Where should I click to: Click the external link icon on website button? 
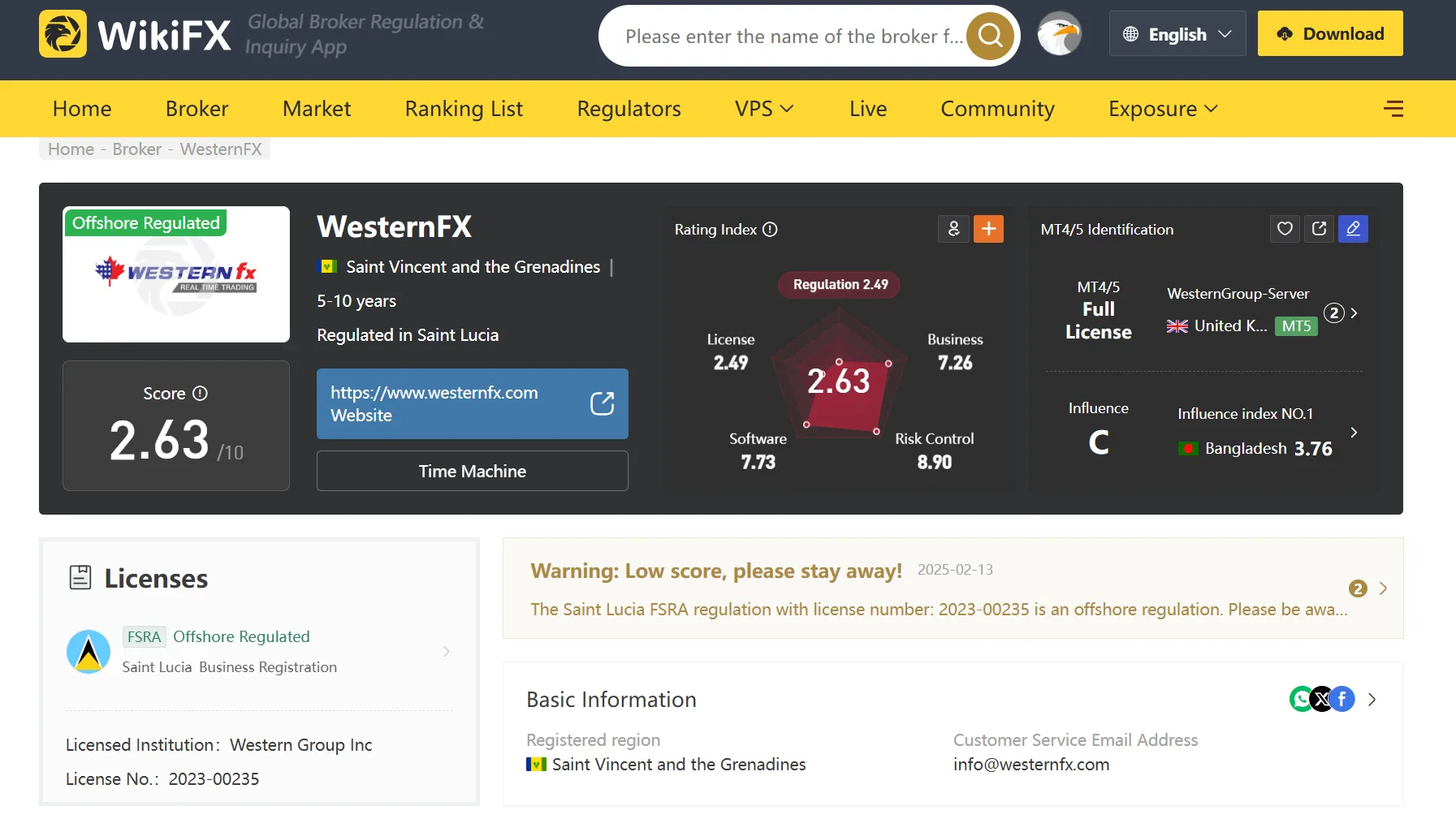(602, 403)
